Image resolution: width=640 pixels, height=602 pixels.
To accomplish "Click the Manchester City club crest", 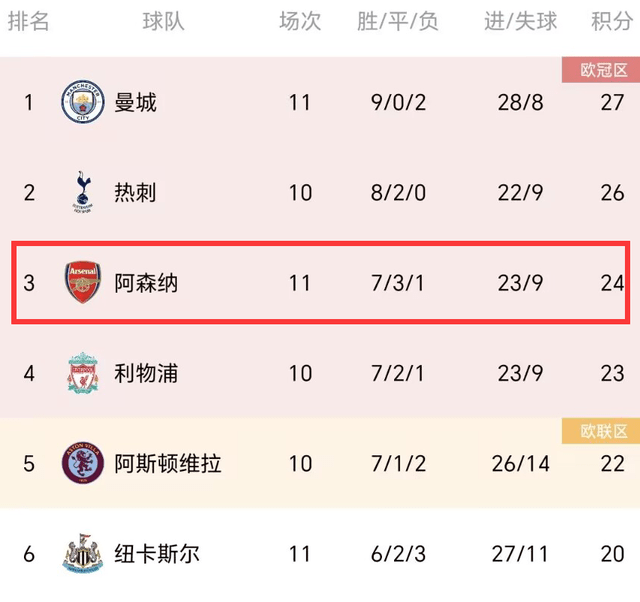I will coord(83,102).
